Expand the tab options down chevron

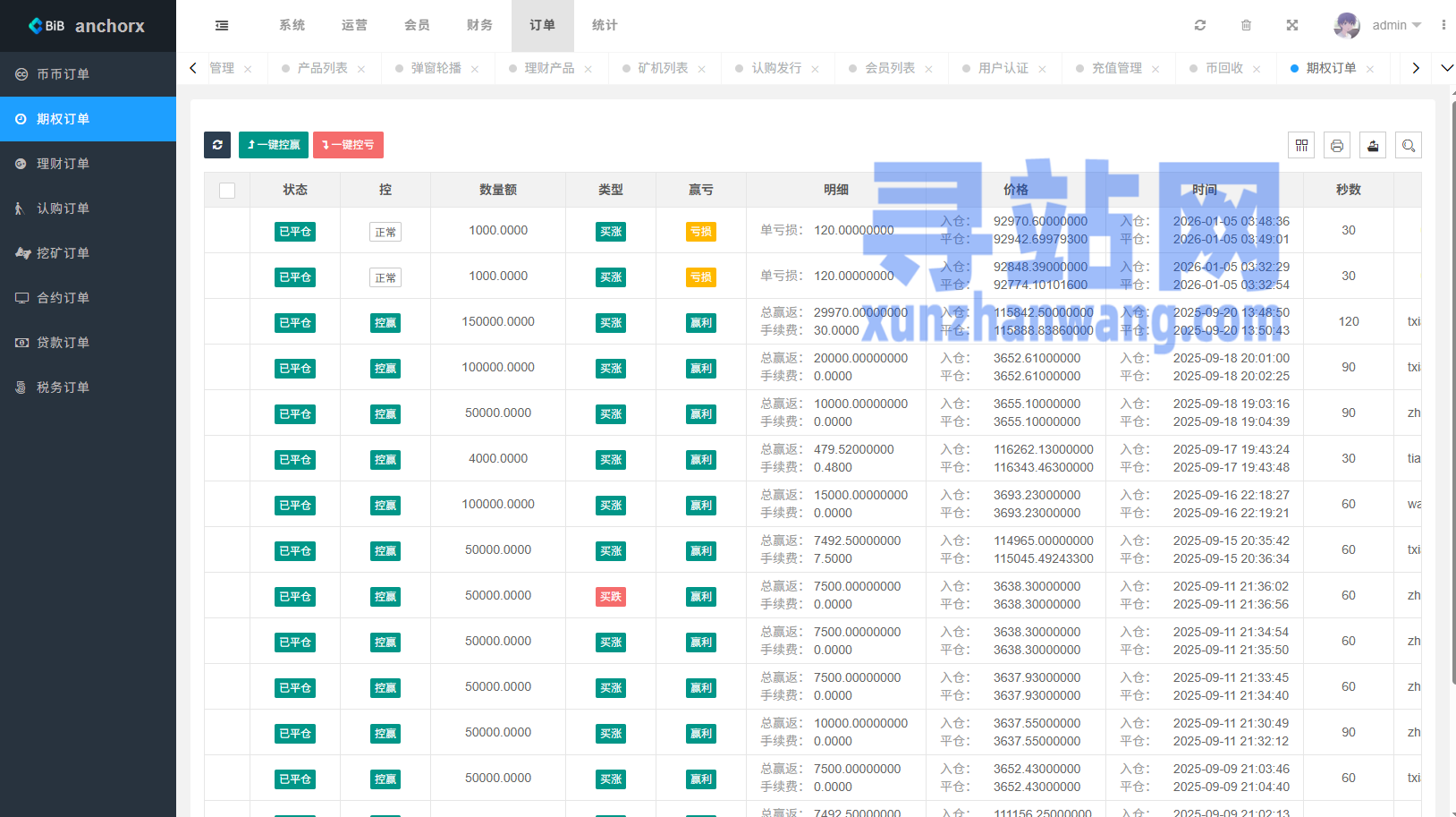1446,68
